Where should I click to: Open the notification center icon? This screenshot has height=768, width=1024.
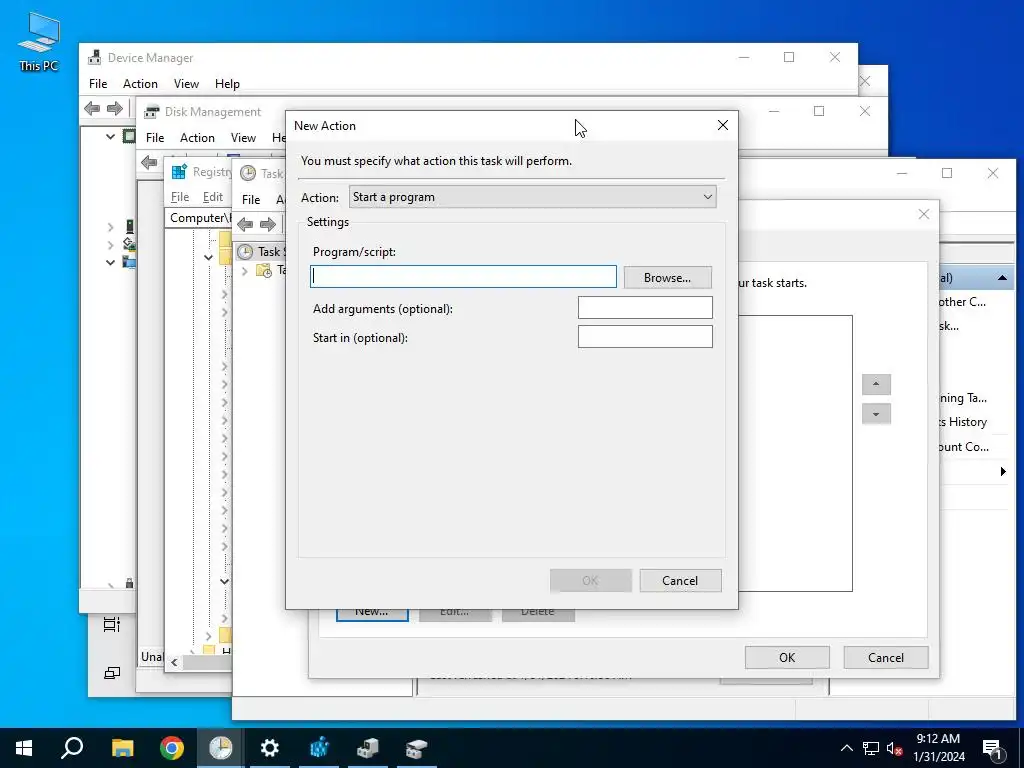pos(993,748)
